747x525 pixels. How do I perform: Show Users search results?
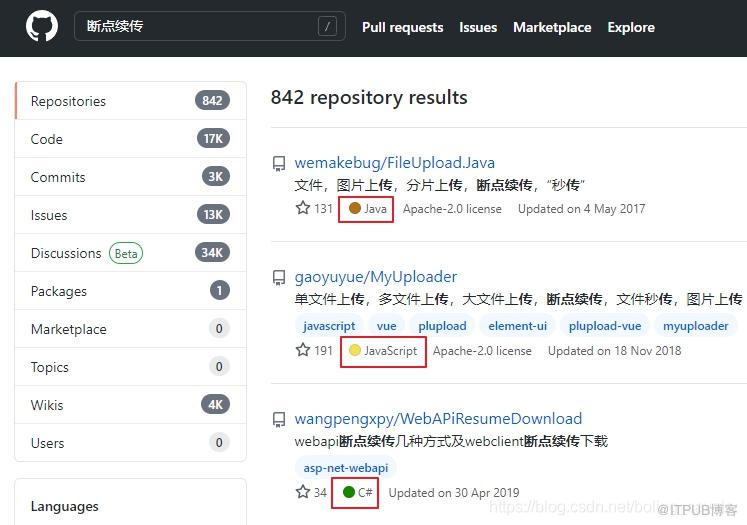coord(131,443)
